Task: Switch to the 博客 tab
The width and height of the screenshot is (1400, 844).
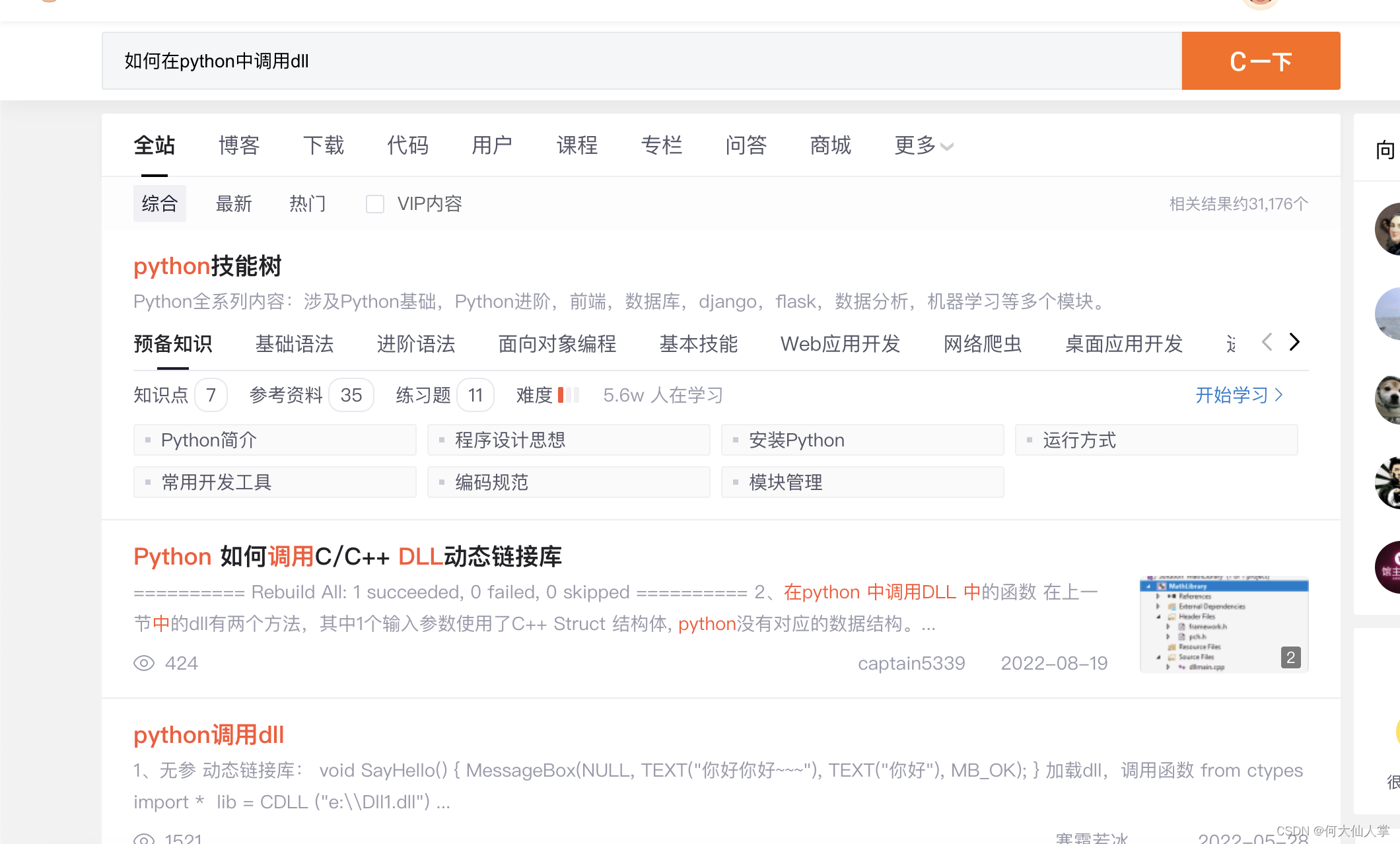Action: 239,145
